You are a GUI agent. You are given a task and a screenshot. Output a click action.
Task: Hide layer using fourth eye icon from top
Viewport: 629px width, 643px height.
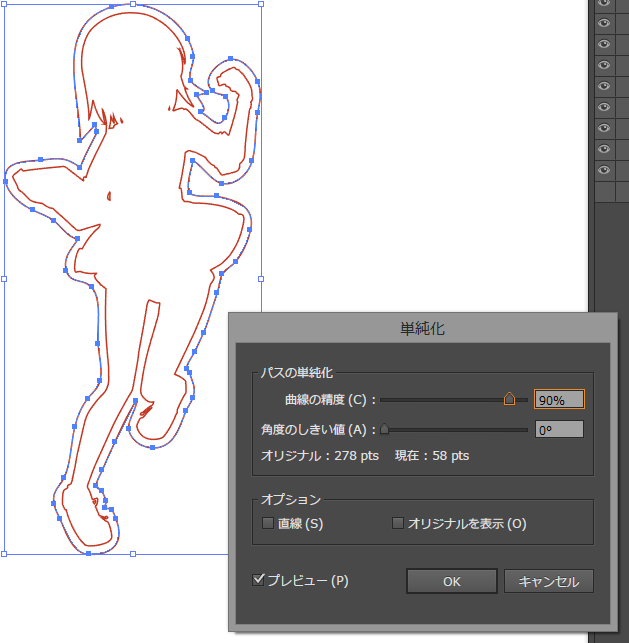pos(604,65)
